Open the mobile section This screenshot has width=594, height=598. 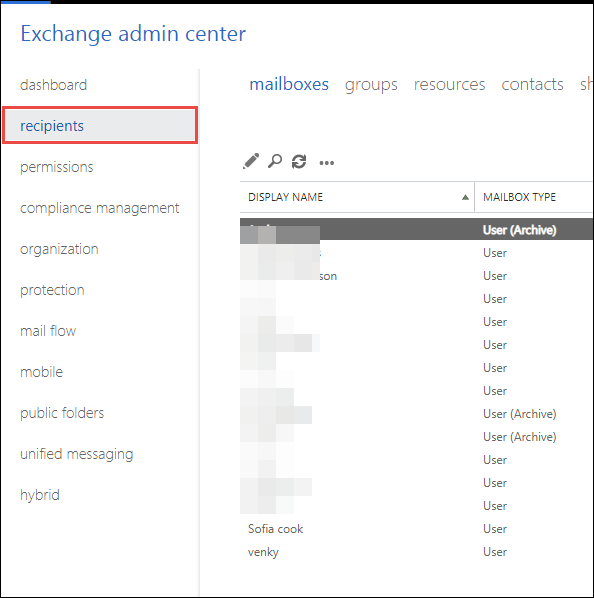(x=41, y=372)
